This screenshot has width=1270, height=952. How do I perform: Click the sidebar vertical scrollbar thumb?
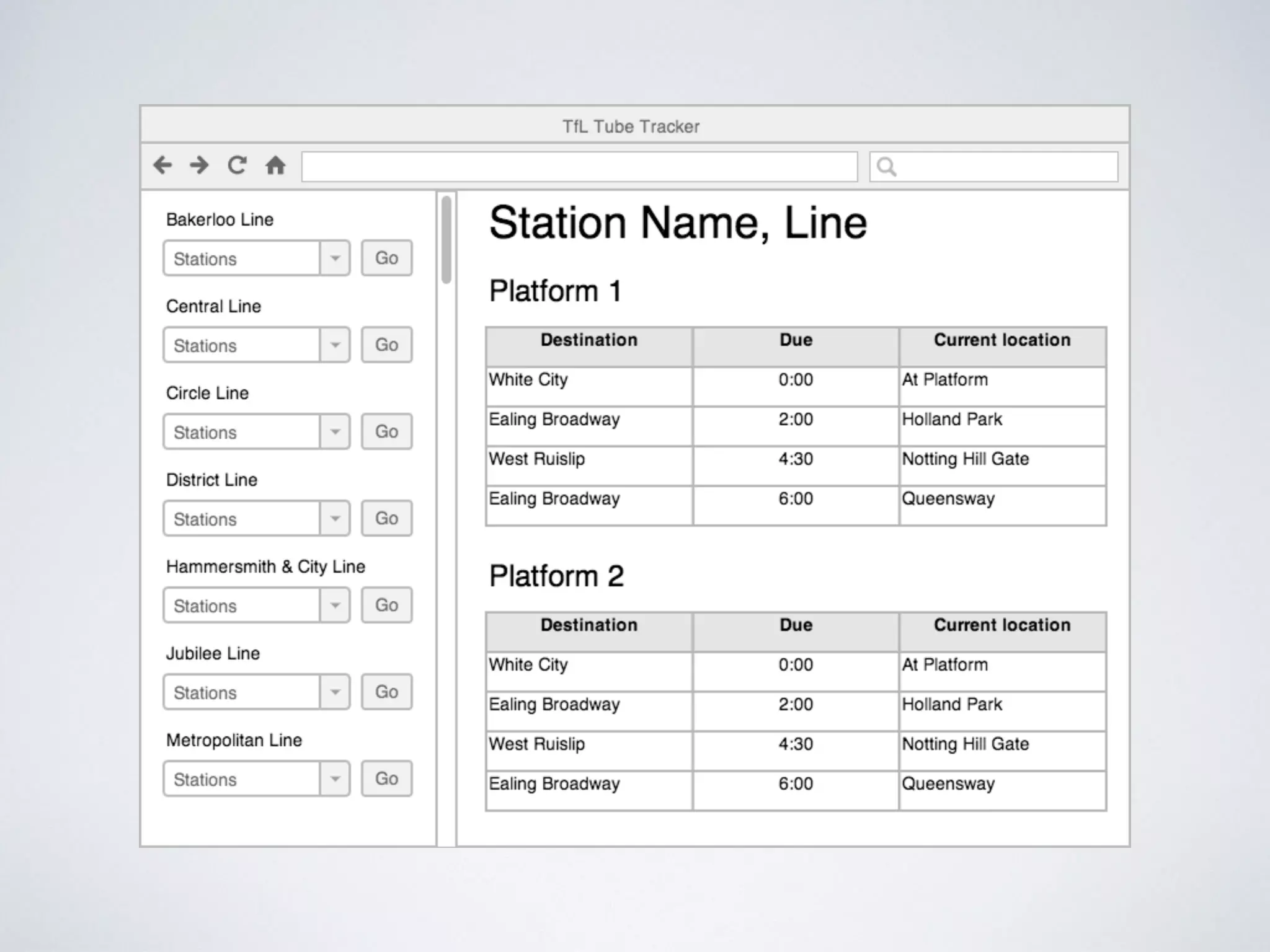pos(446,240)
